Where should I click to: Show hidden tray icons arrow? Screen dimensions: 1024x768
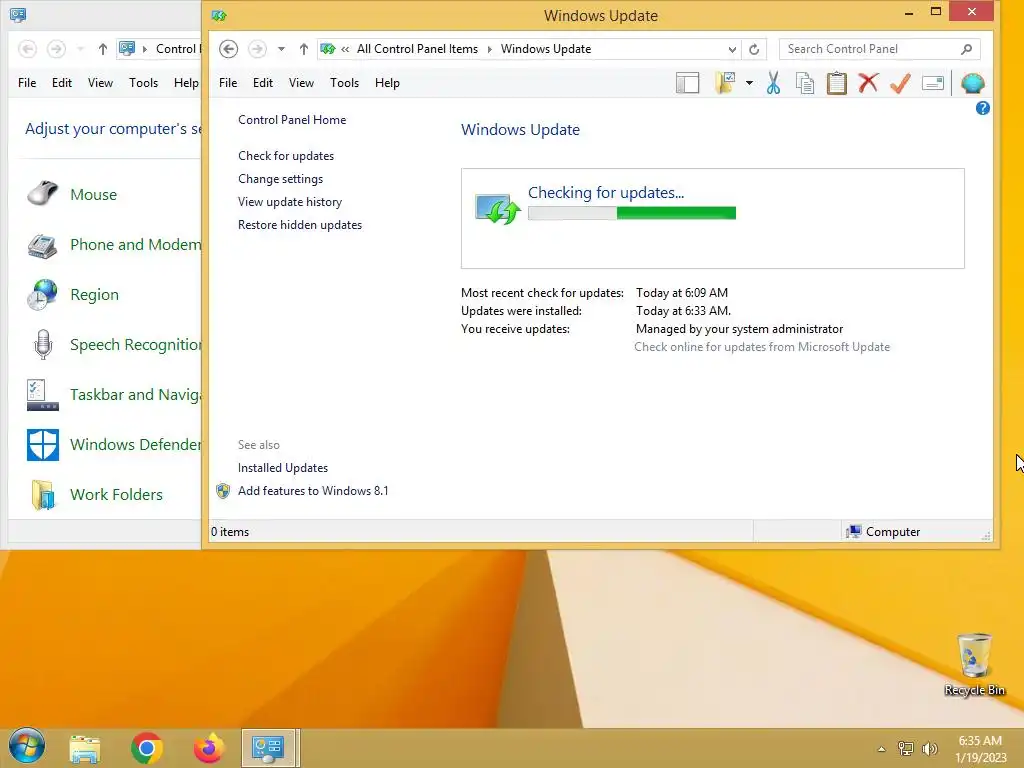coord(882,749)
